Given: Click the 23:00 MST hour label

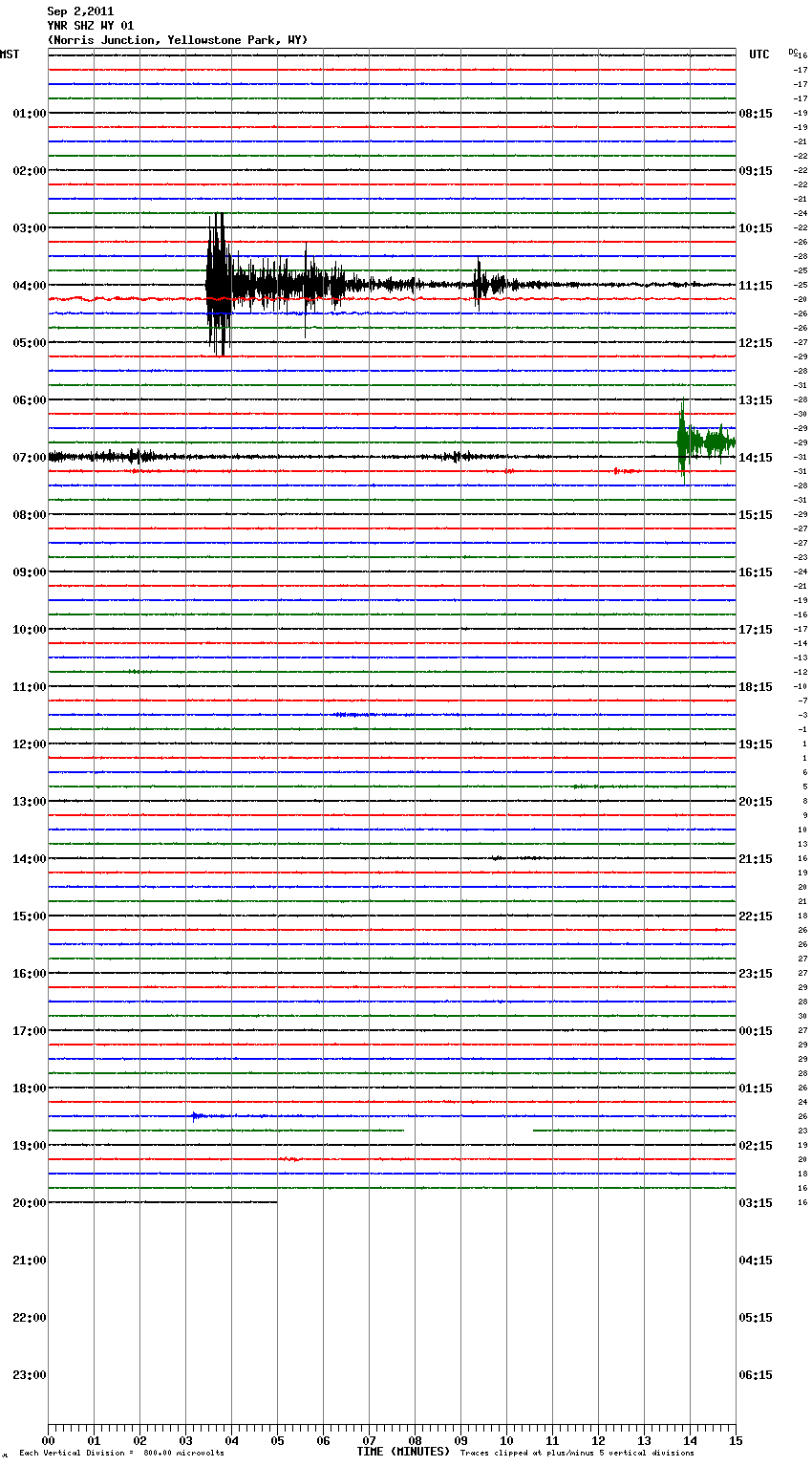Looking at the screenshot, I should point(29,1375).
